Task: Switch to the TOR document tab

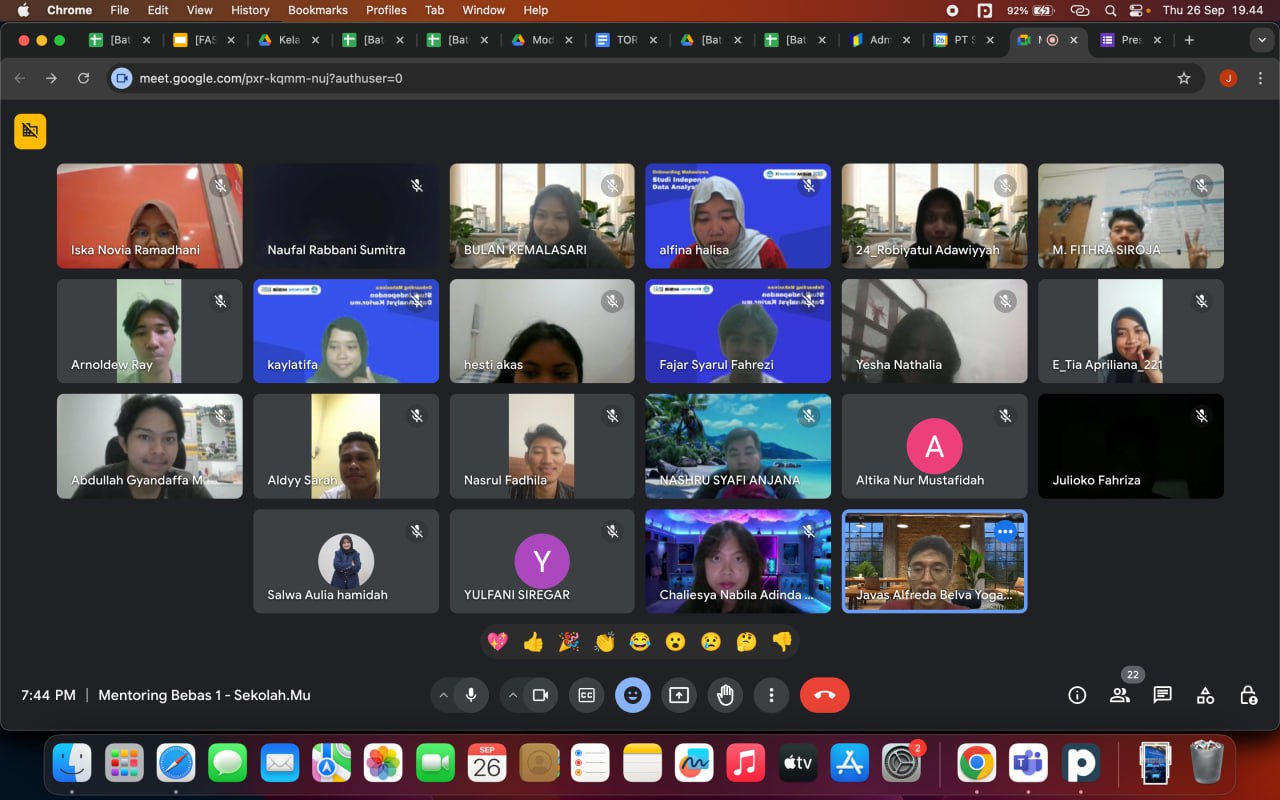Action: [x=625, y=40]
